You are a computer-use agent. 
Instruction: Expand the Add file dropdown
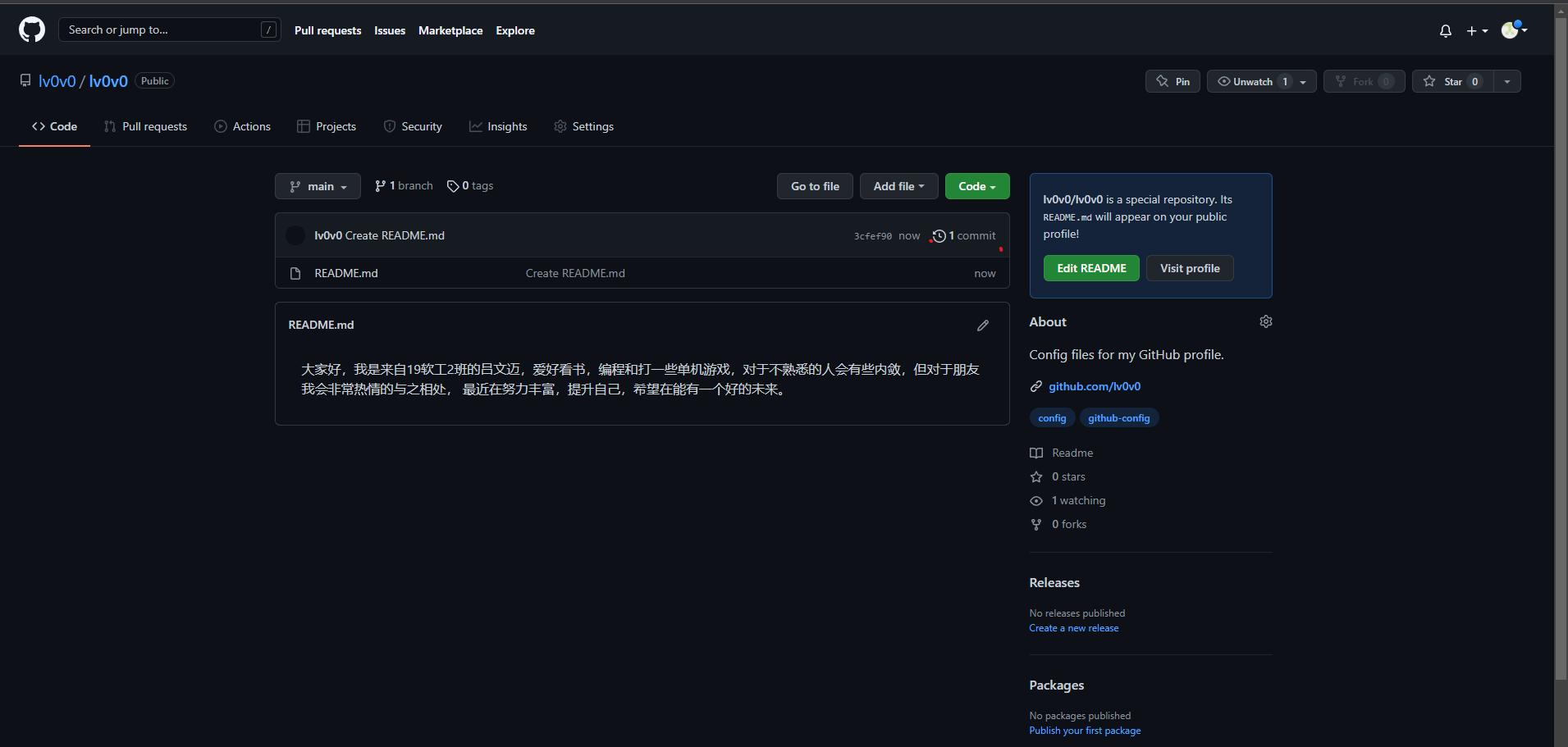click(x=898, y=186)
